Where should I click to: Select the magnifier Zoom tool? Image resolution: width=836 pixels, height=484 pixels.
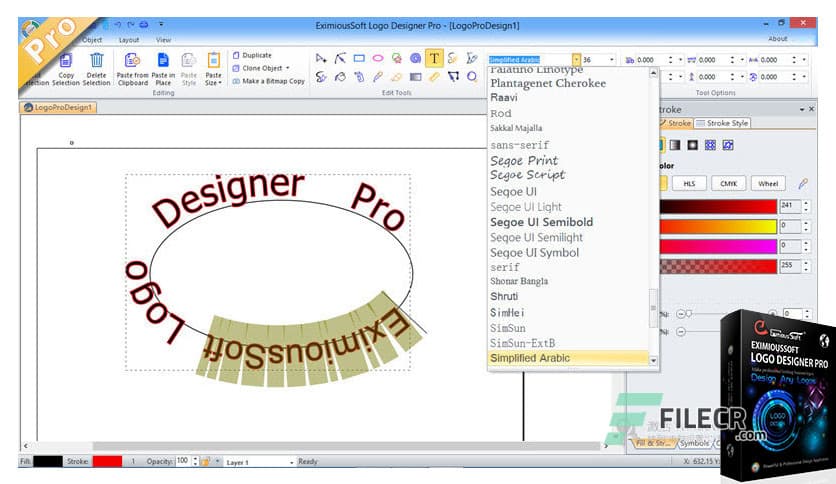point(472,77)
